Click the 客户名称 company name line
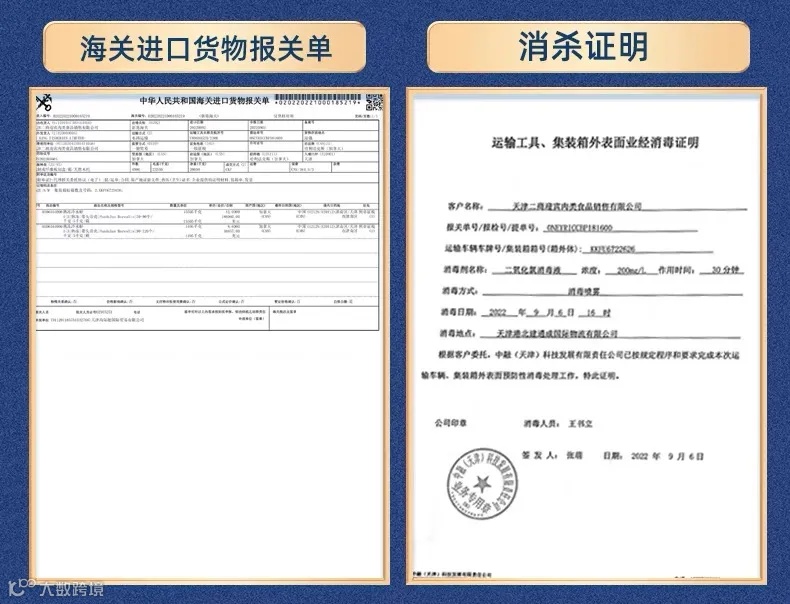The height and width of the screenshot is (604, 790). [x=597, y=207]
